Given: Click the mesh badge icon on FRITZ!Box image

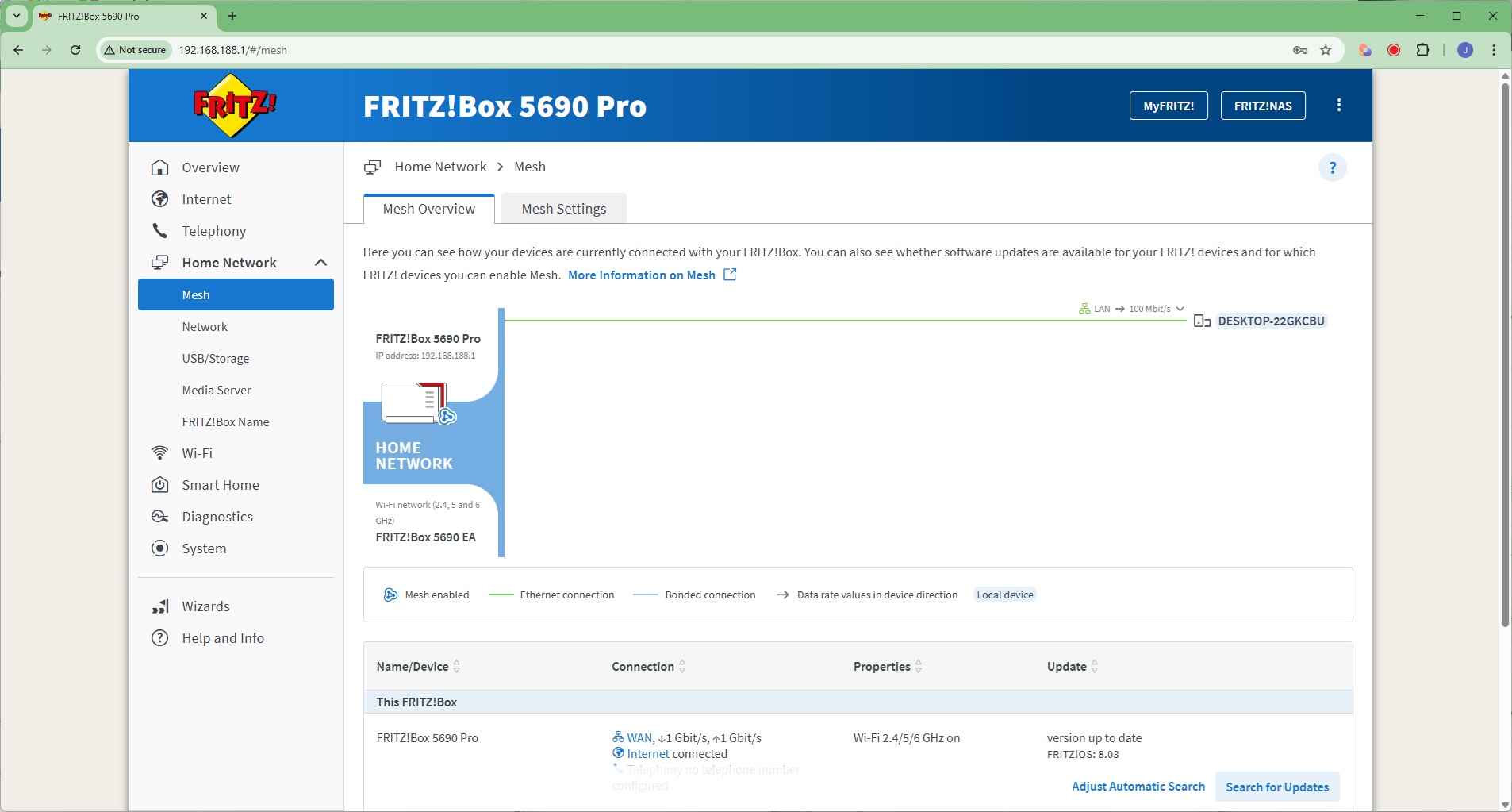Looking at the screenshot, I should (447, 416).
